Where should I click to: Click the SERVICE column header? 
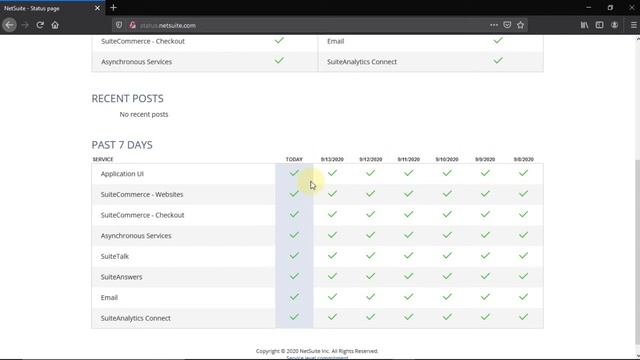click(x=103, y=159)
